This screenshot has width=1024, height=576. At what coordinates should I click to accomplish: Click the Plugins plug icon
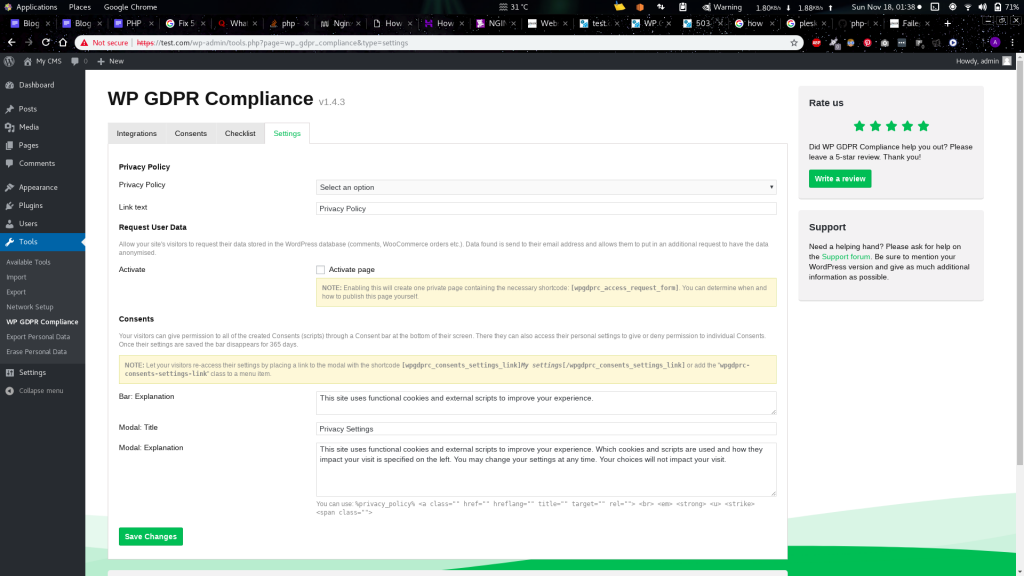[10, 206]
